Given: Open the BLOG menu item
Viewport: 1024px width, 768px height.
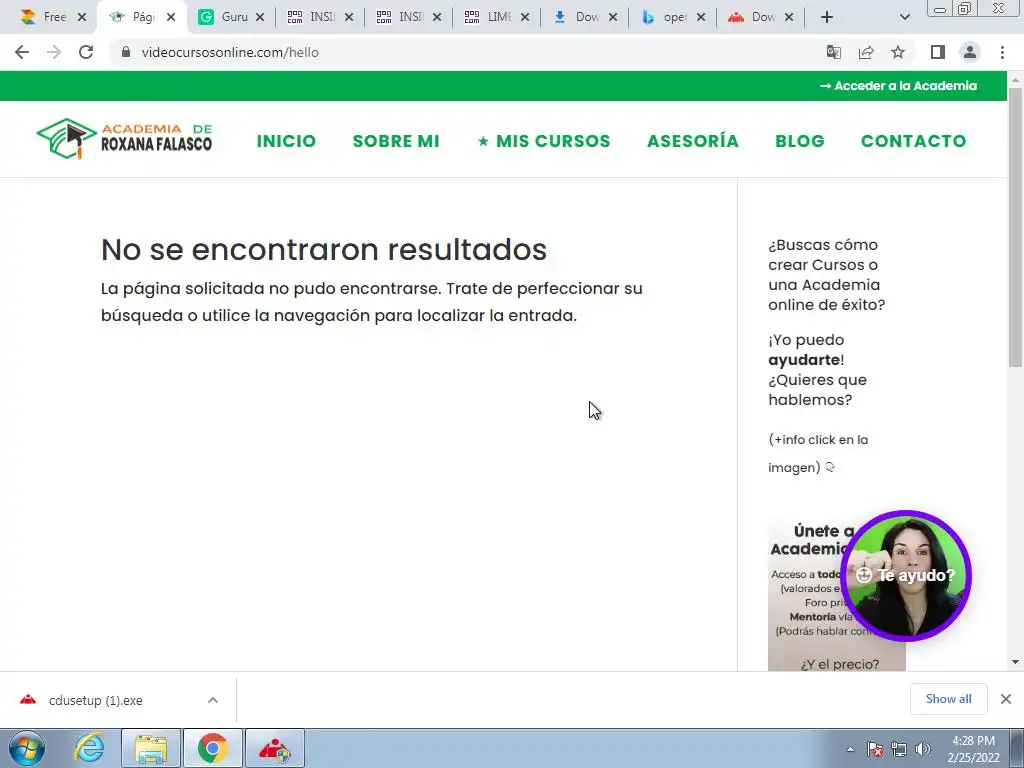Looking at the screenshot, I should 800,141.
